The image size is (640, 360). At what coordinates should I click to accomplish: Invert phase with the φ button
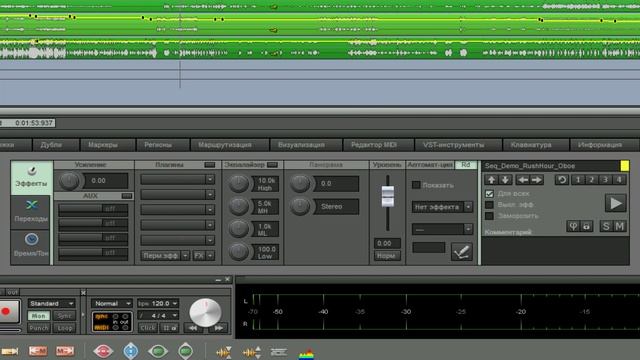click(x=573, y=226)
